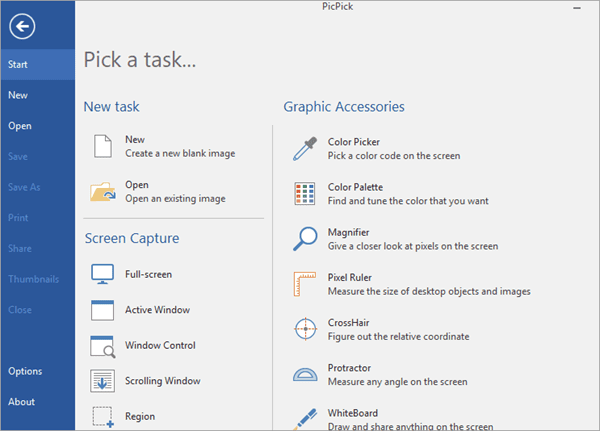The image size is (600, 431).
Task: Click the Protractor icon
Action: coord(305,375)
